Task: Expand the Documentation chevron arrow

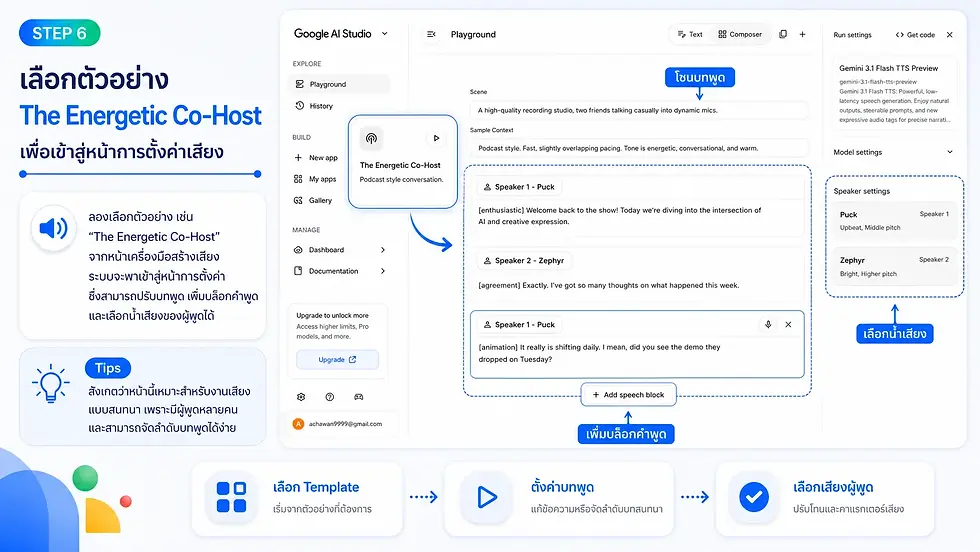Action: tap(382, 271)
